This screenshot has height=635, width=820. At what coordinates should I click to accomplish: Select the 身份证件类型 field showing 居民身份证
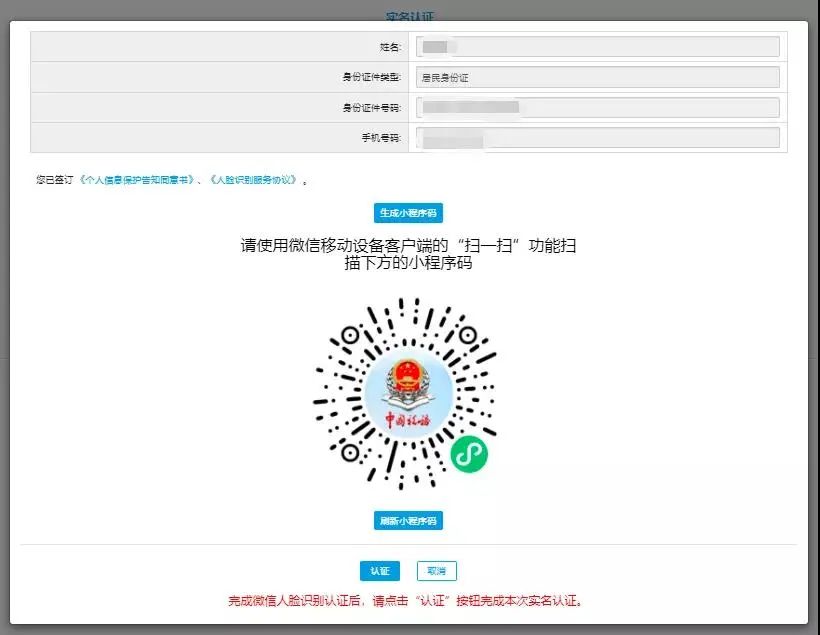[598, 77]
